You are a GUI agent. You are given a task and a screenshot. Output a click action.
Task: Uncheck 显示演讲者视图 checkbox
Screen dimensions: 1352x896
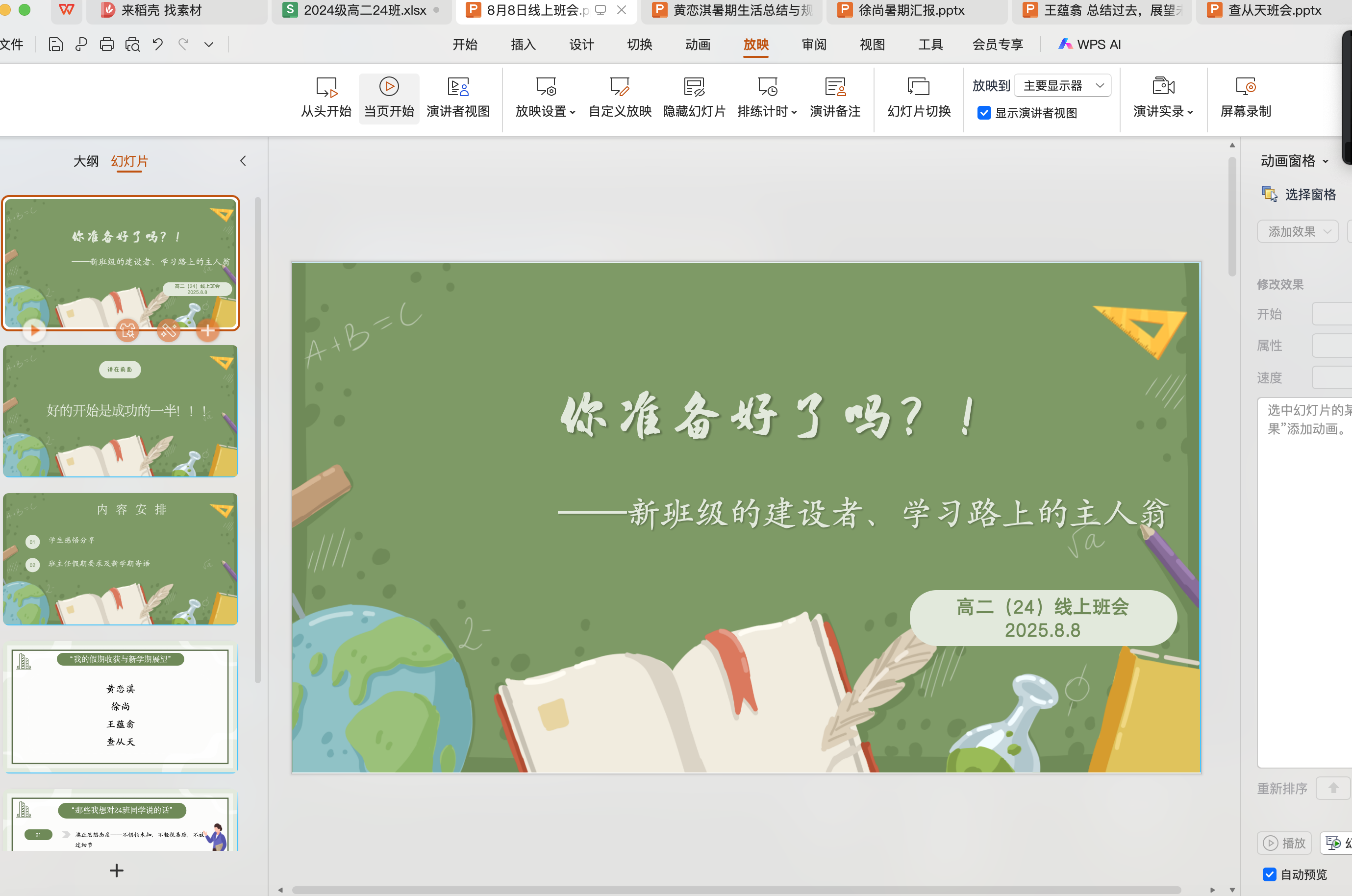click(983, 113)
